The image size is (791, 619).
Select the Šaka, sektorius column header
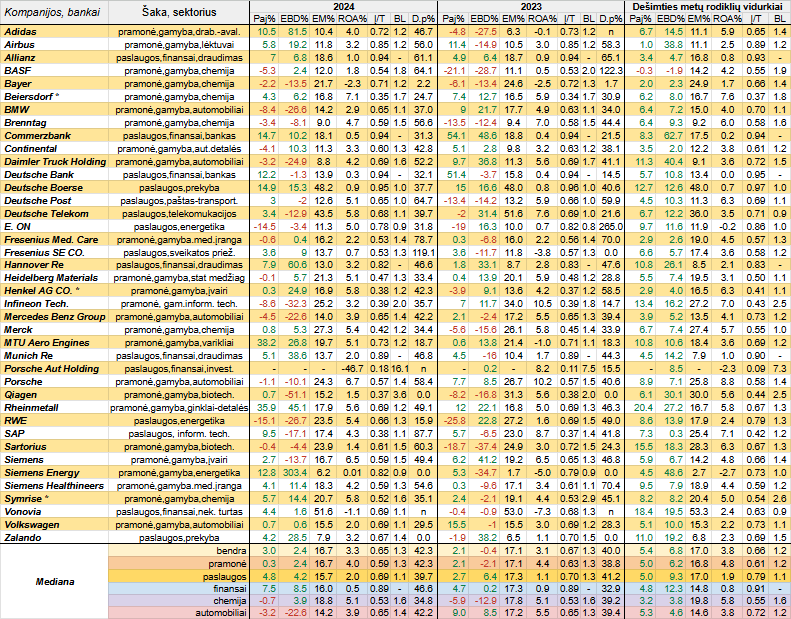pos(179,12)
